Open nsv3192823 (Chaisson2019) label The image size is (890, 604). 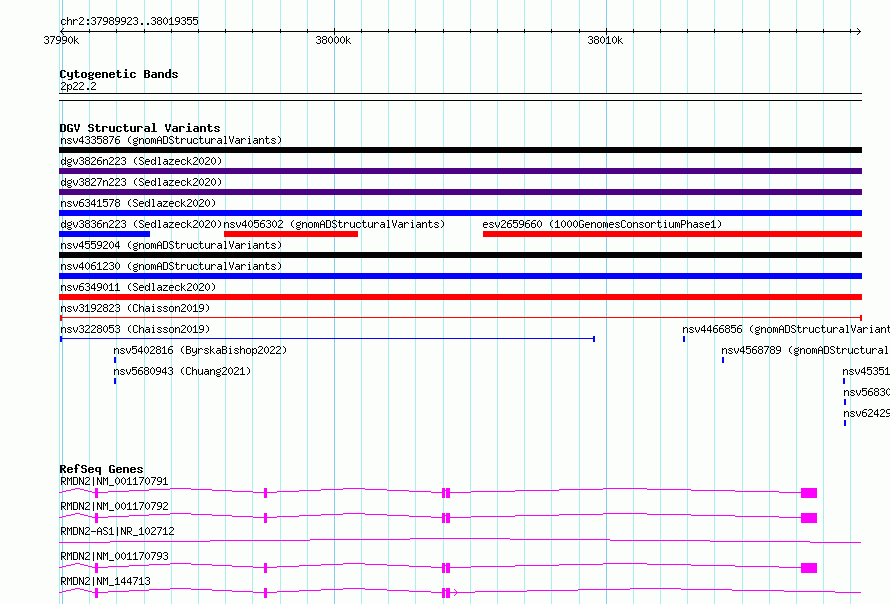(x=135, y=308)
